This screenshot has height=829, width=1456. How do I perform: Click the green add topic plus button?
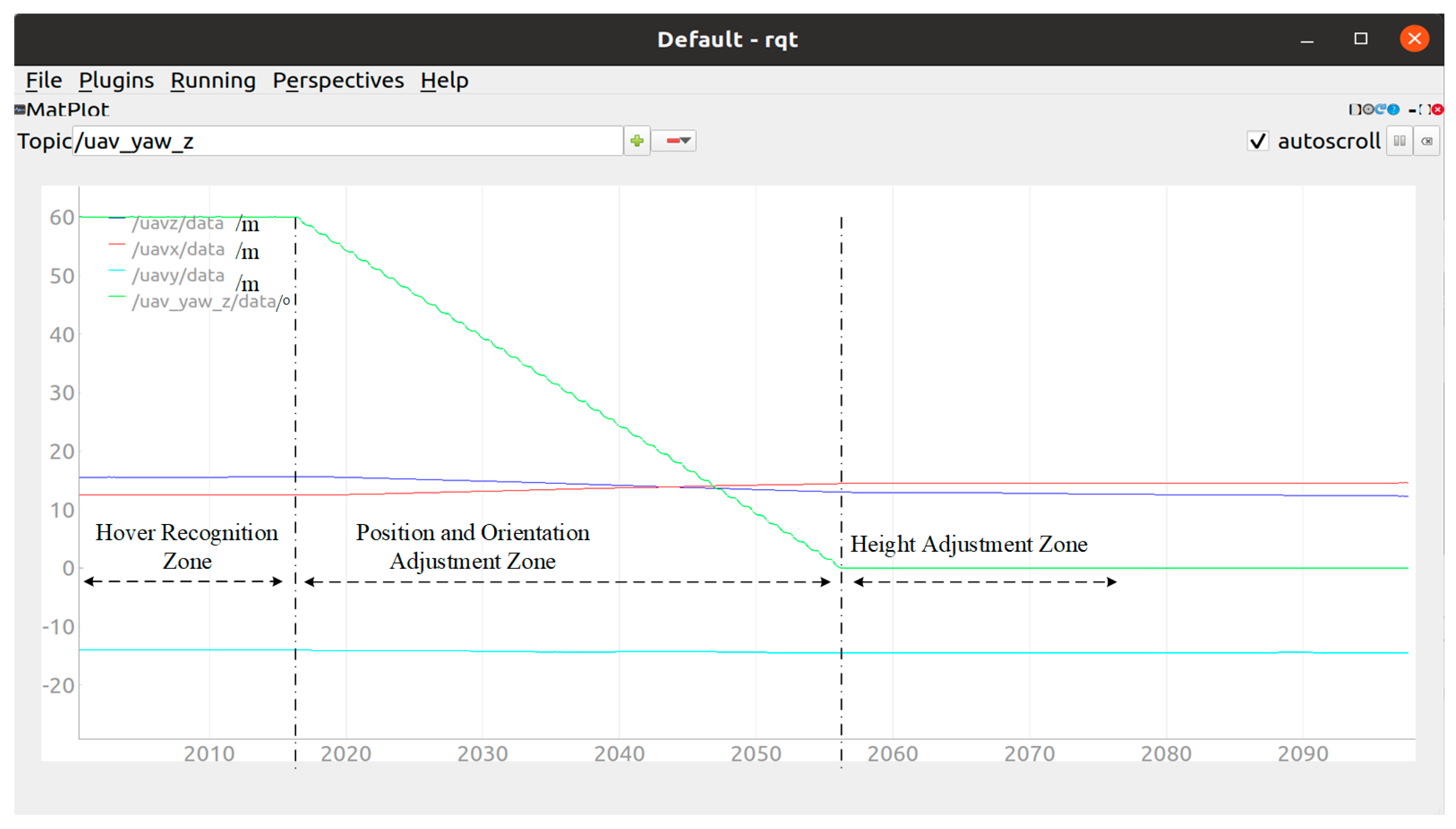tap(637, 140)
